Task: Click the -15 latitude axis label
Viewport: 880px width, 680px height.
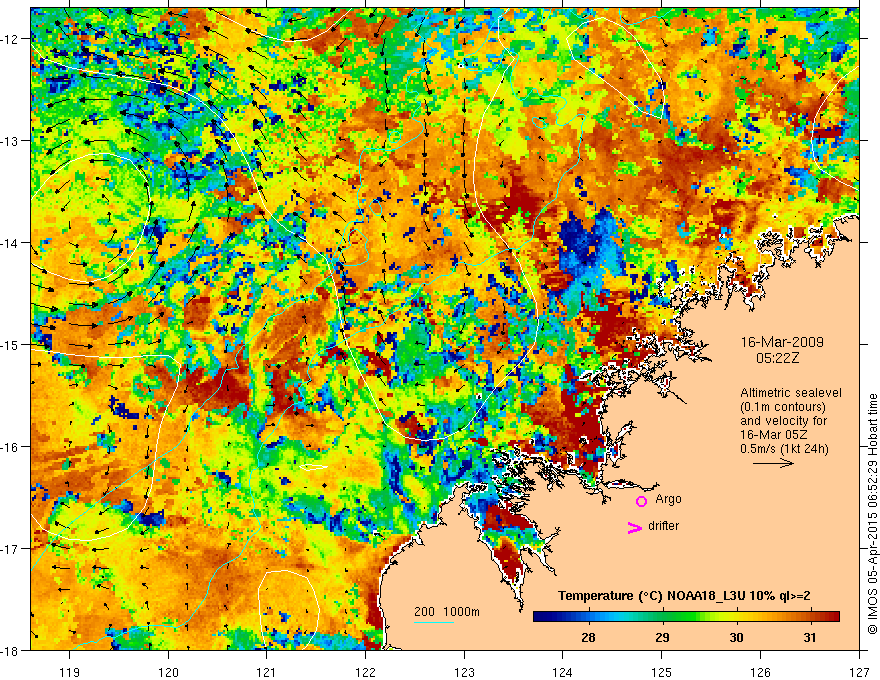Action: [11, 344]
